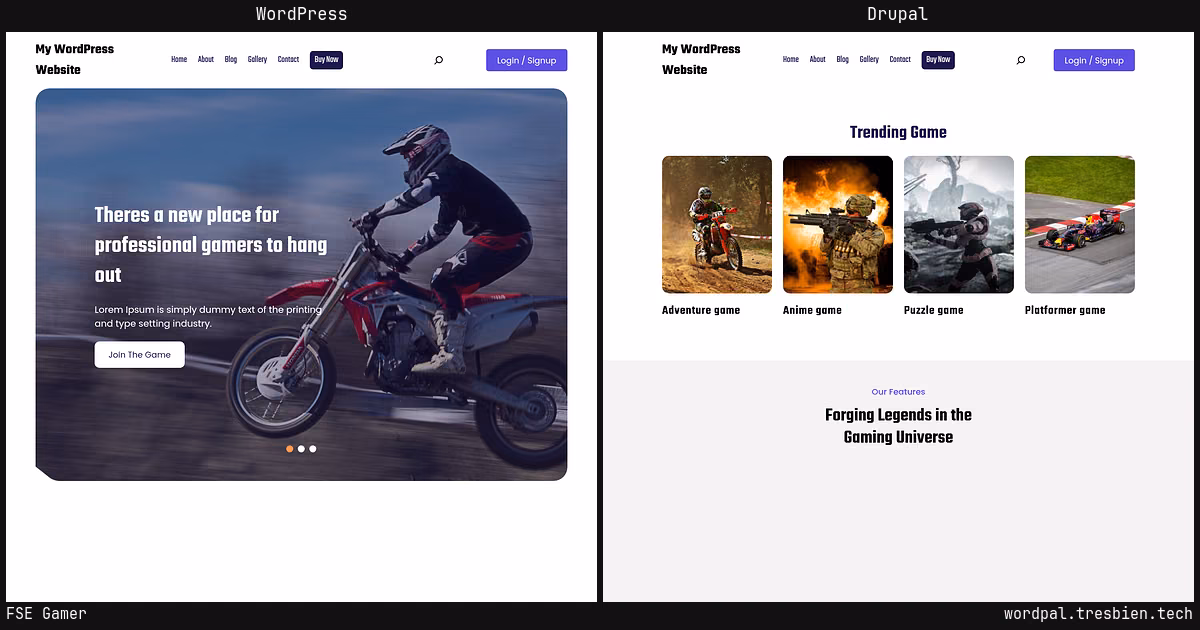This screenshot has height=630, width=1200.
Task: Open the Puzzle game thumbnail
Action: coord(959,224)
